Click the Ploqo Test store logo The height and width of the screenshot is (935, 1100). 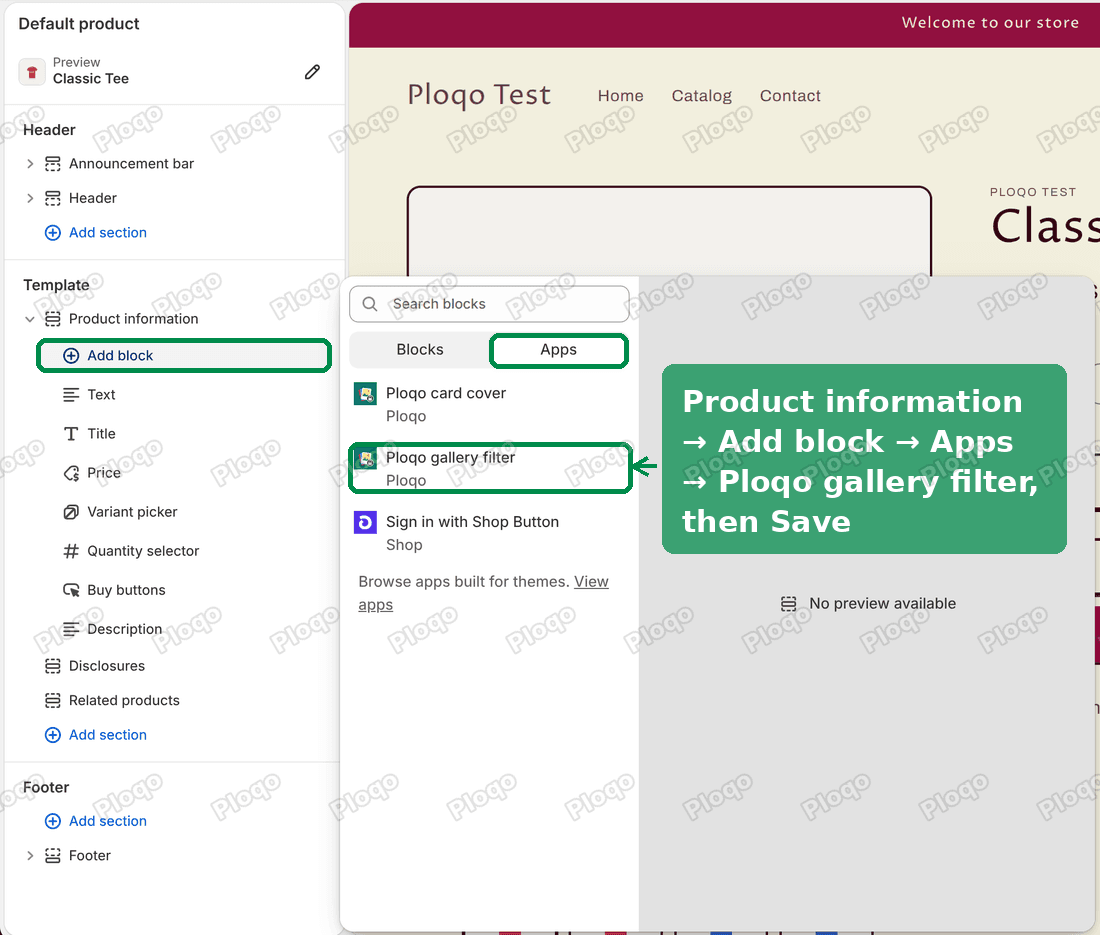(479, 95)
